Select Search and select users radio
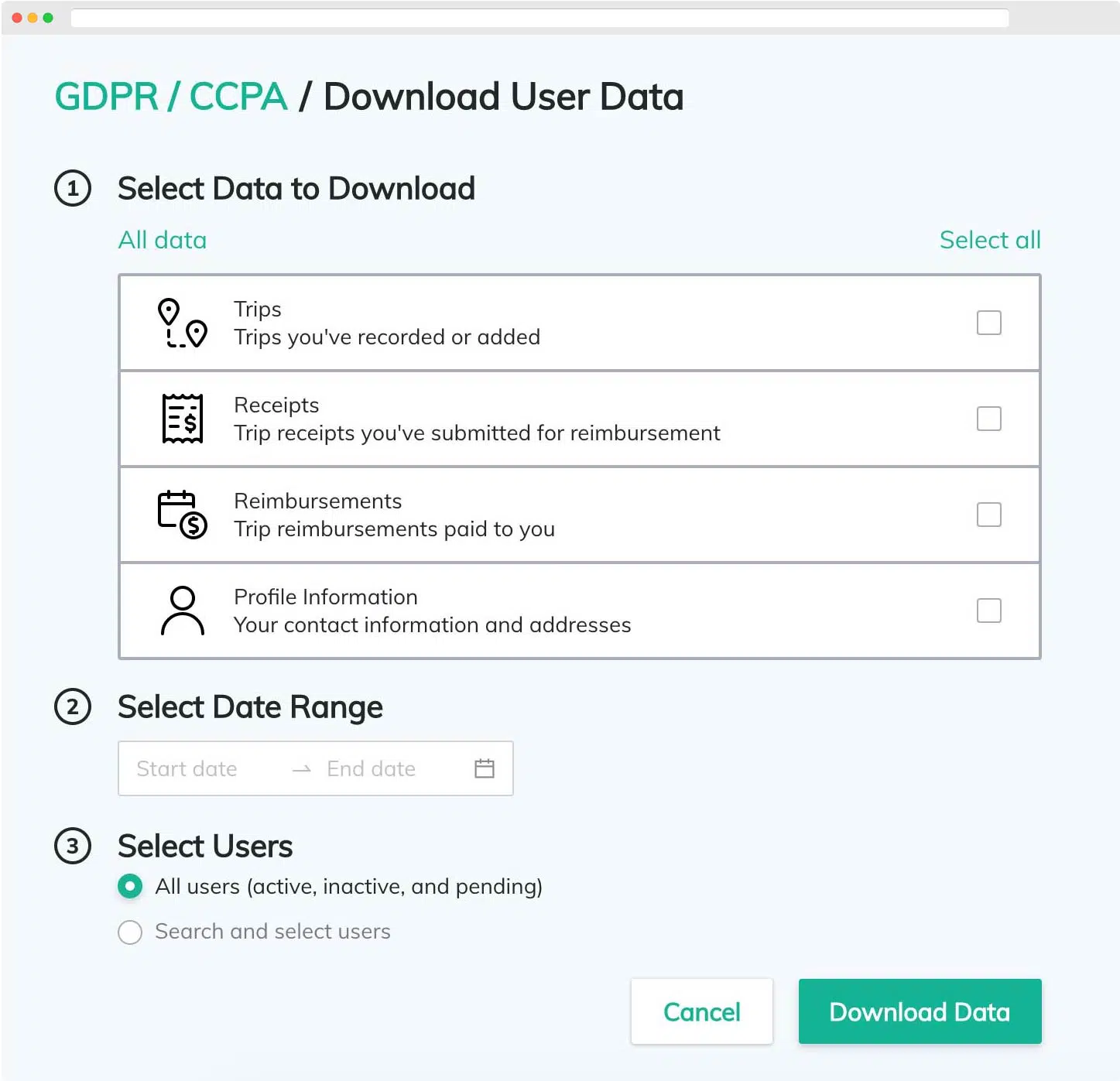The image size is (1120, 1081). click(130, 932)
